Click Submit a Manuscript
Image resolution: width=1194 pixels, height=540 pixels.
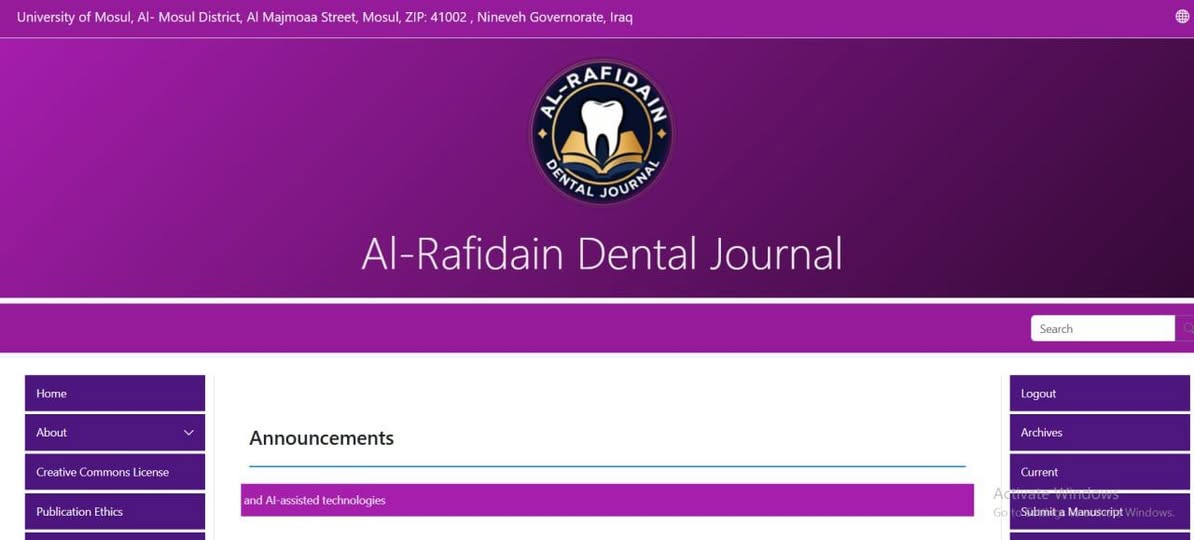tap(1099, 511)
